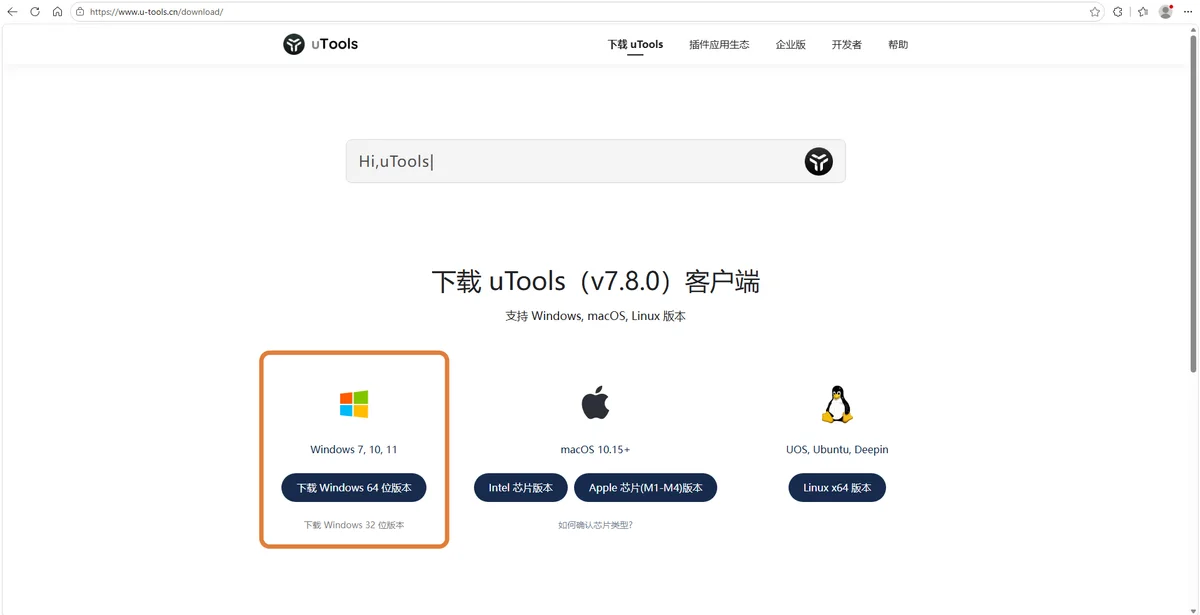The width and height of the screenshot is (1200, 615).
Task: Open the browser home page icon
Action: 57,12
